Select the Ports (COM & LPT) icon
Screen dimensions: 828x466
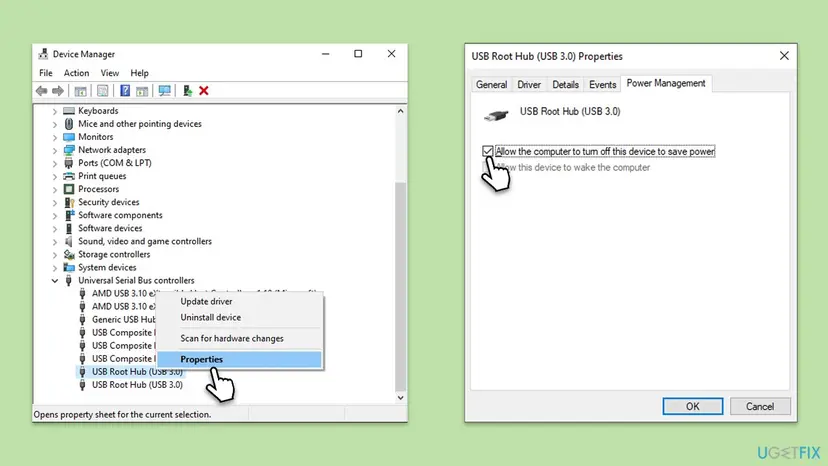click(x=69, y=163)
